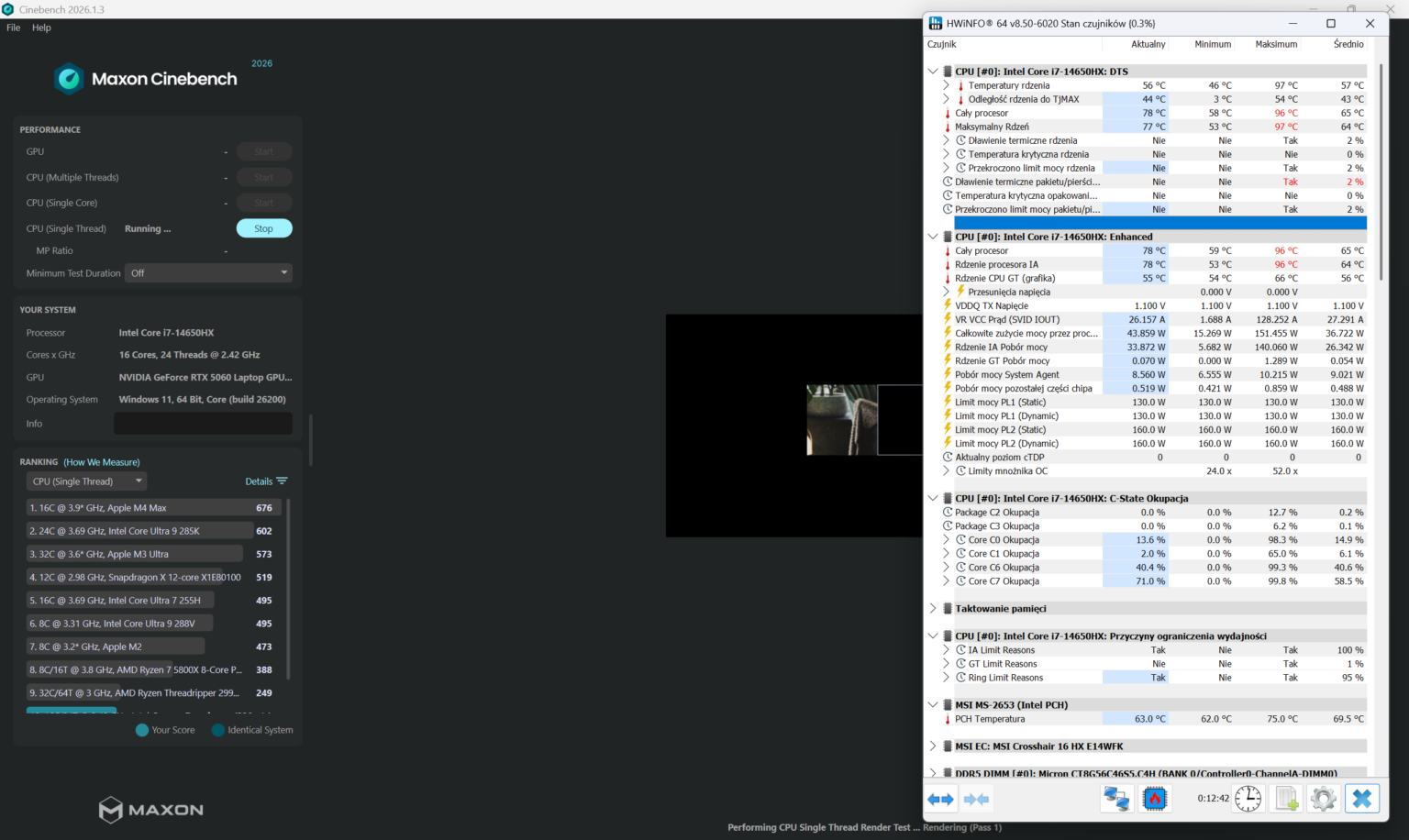Click the Średnio column header

1348,44
